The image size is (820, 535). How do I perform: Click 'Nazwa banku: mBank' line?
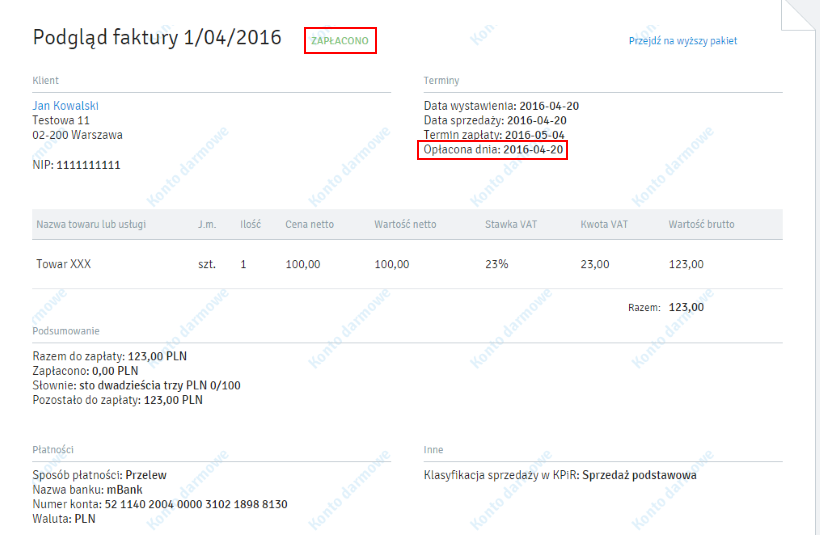(x=87, y=490)
